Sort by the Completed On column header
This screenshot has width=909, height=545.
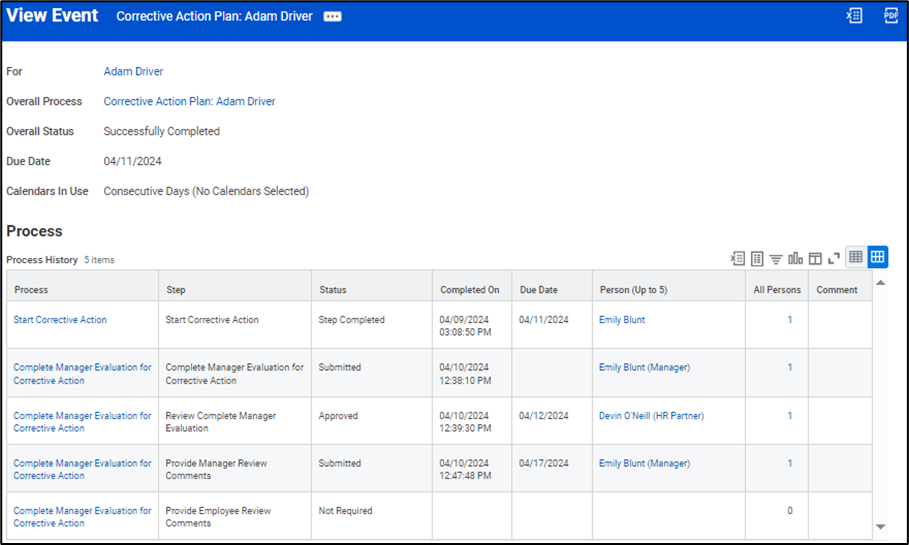pyautogui.click(x=469, y=290)
